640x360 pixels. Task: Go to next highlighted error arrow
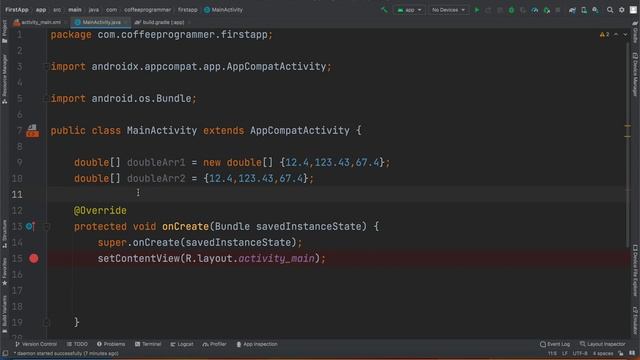point(625,35)
